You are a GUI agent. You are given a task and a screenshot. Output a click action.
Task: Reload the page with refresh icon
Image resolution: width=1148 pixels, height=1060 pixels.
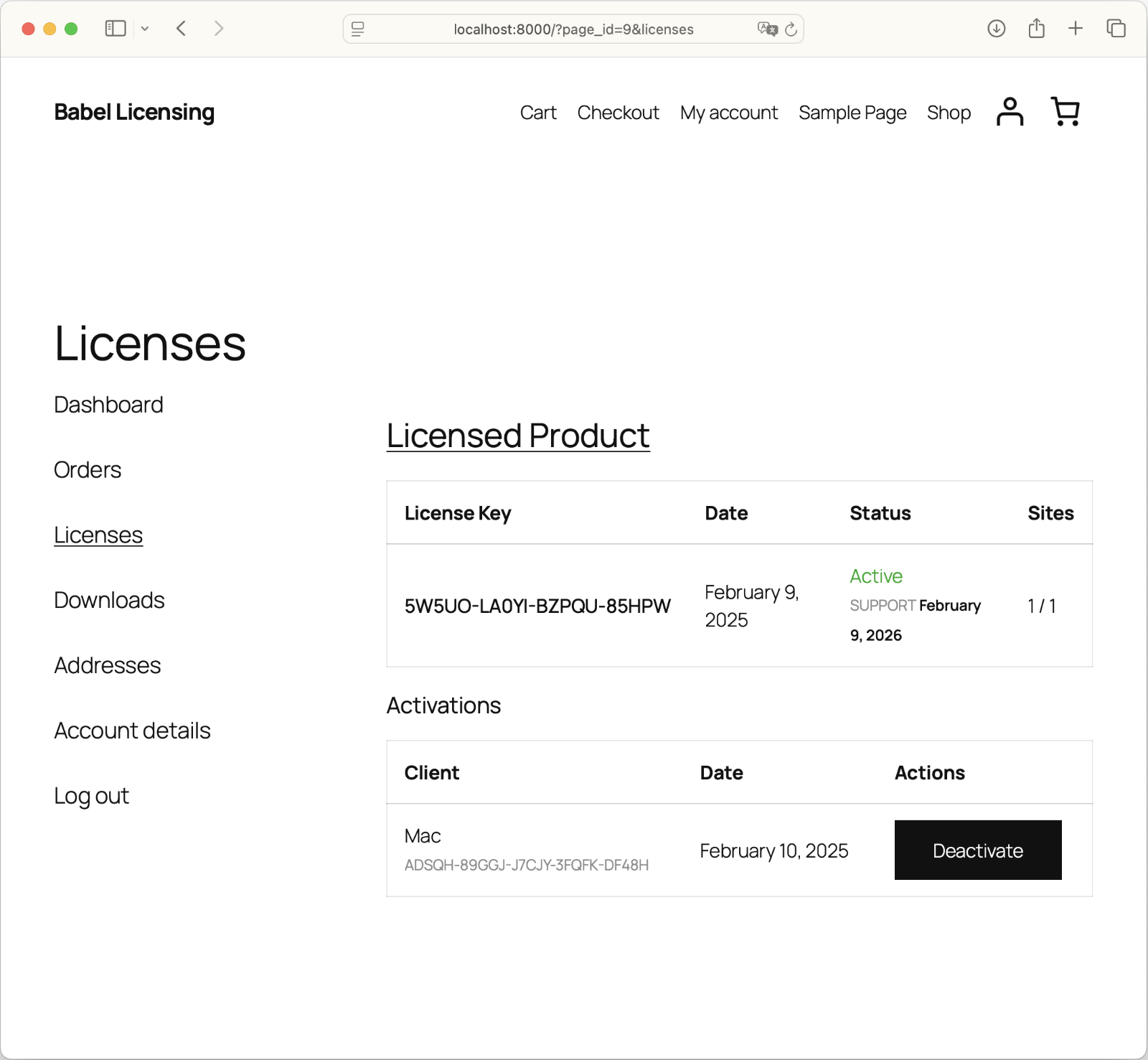click(x=791, y=29)
